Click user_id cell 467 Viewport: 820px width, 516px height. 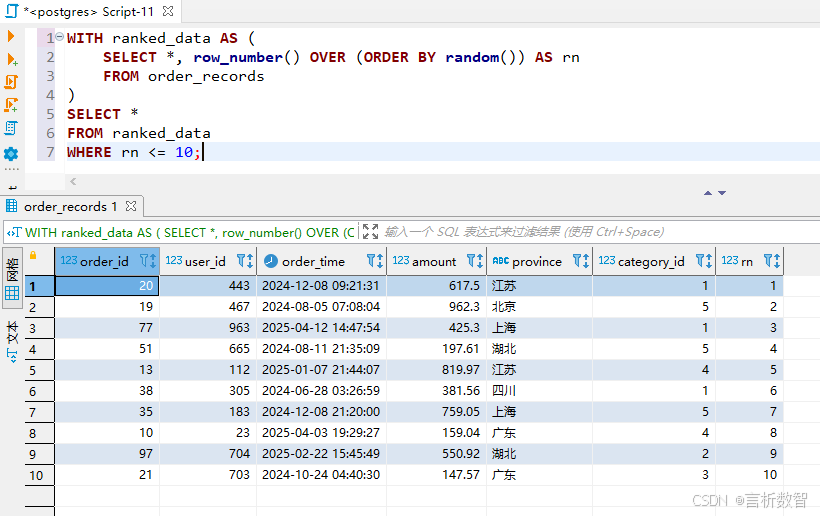pos(208,307)
